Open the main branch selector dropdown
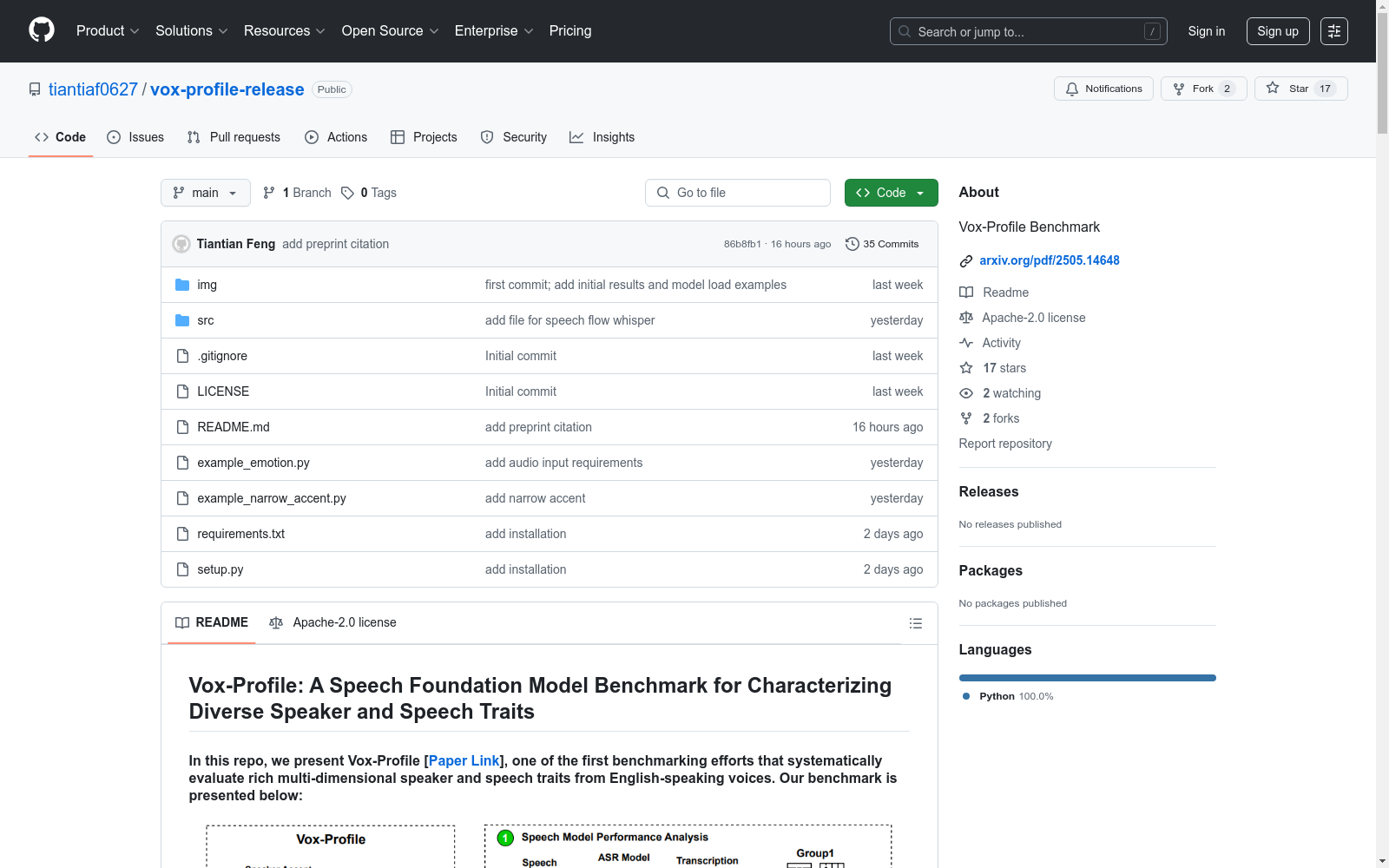 pos(206,193)
